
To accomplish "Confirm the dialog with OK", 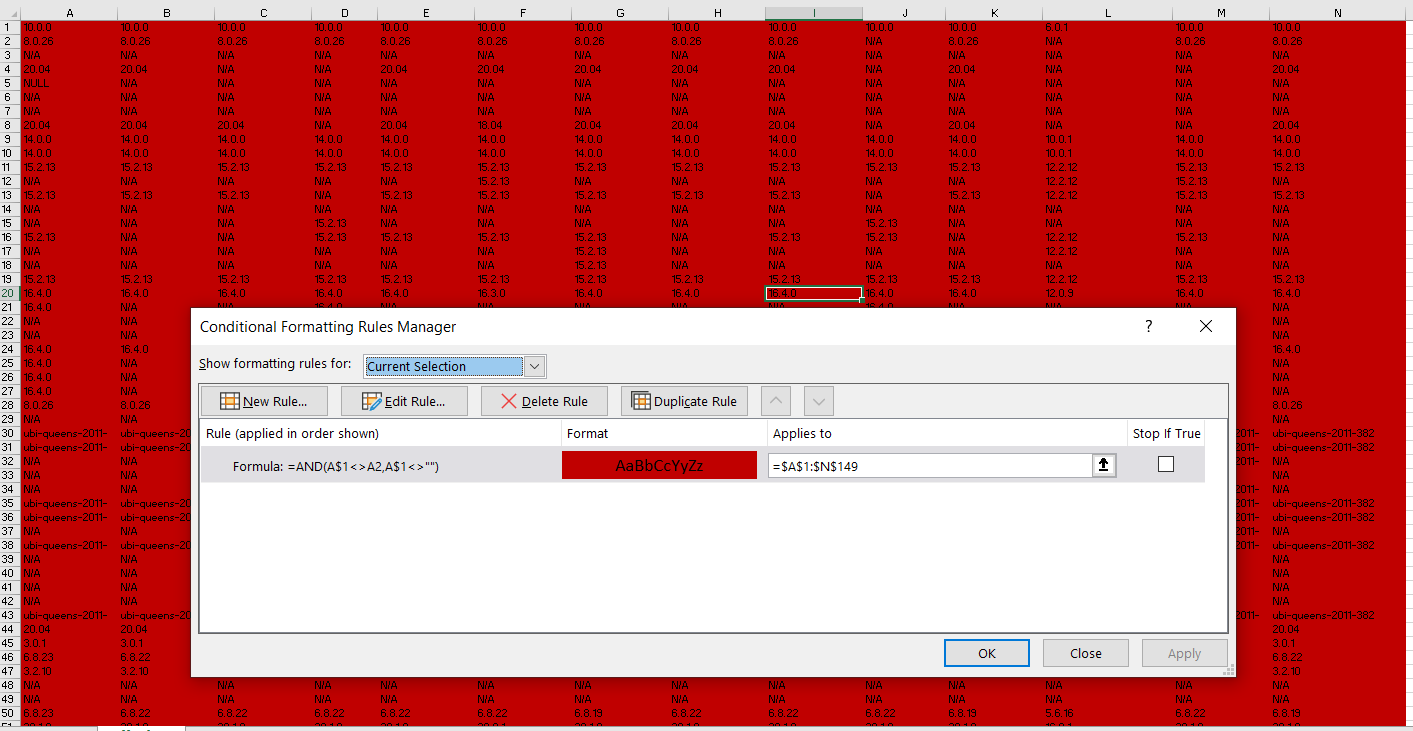I will click(x=987, y=653).
